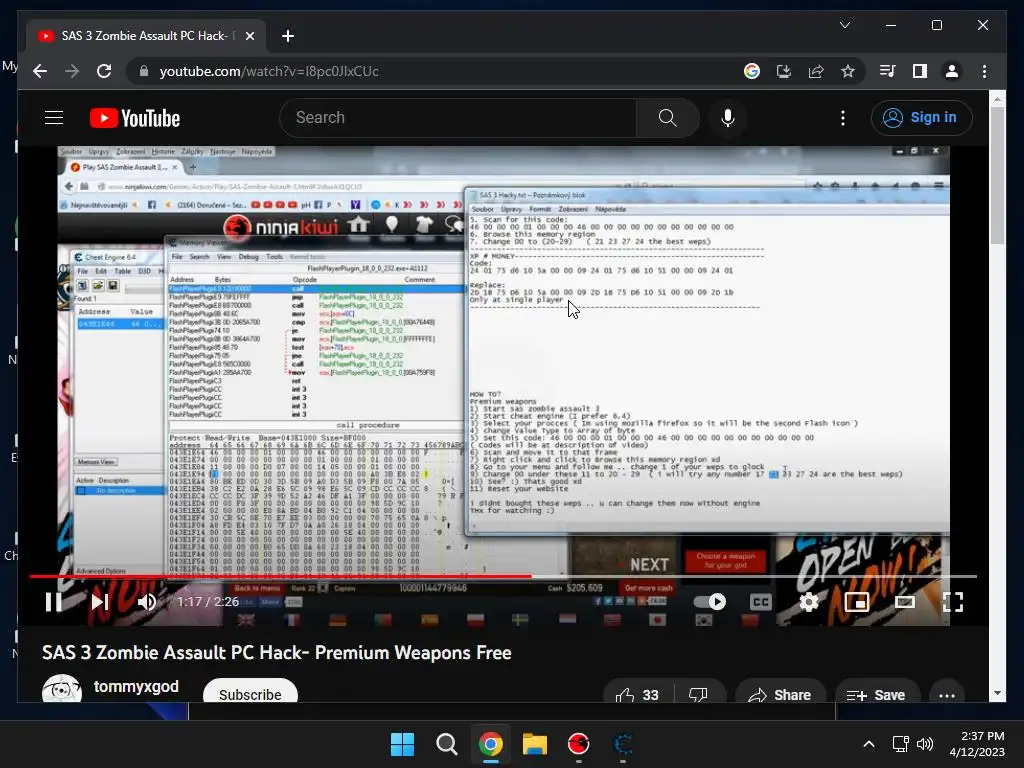This screenshot has height=768, width=1024.
Task: Go to YouTube home via logo
Action: [135, 118]
